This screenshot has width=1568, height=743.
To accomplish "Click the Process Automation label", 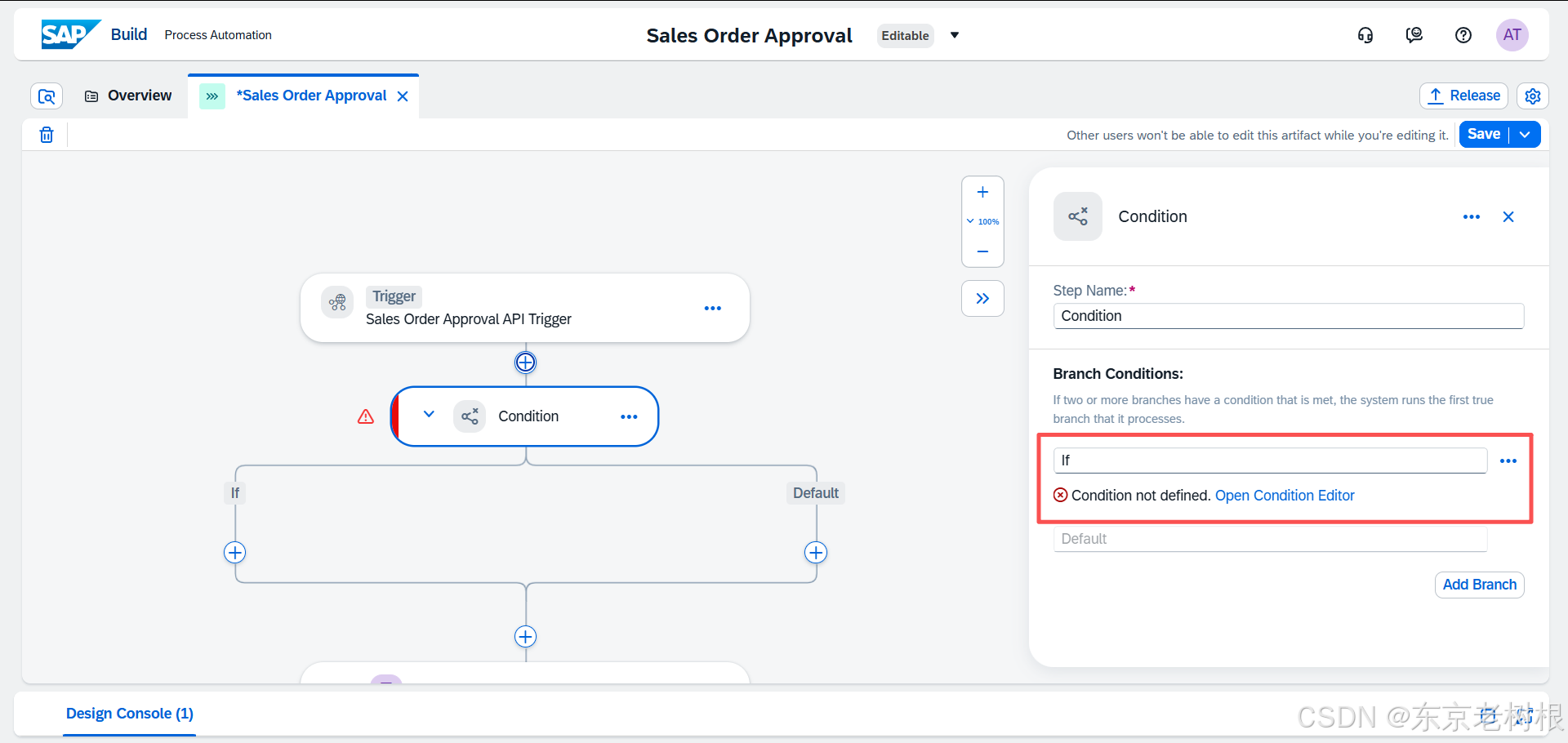I will tap(218, 35).
